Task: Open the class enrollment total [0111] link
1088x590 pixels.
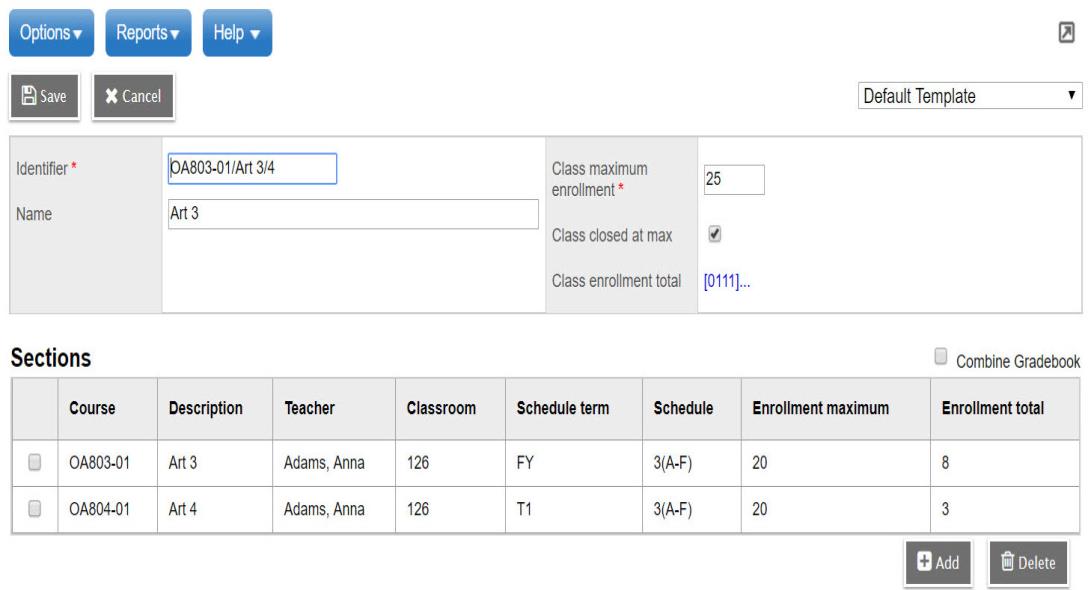Action: coord(727,281)
